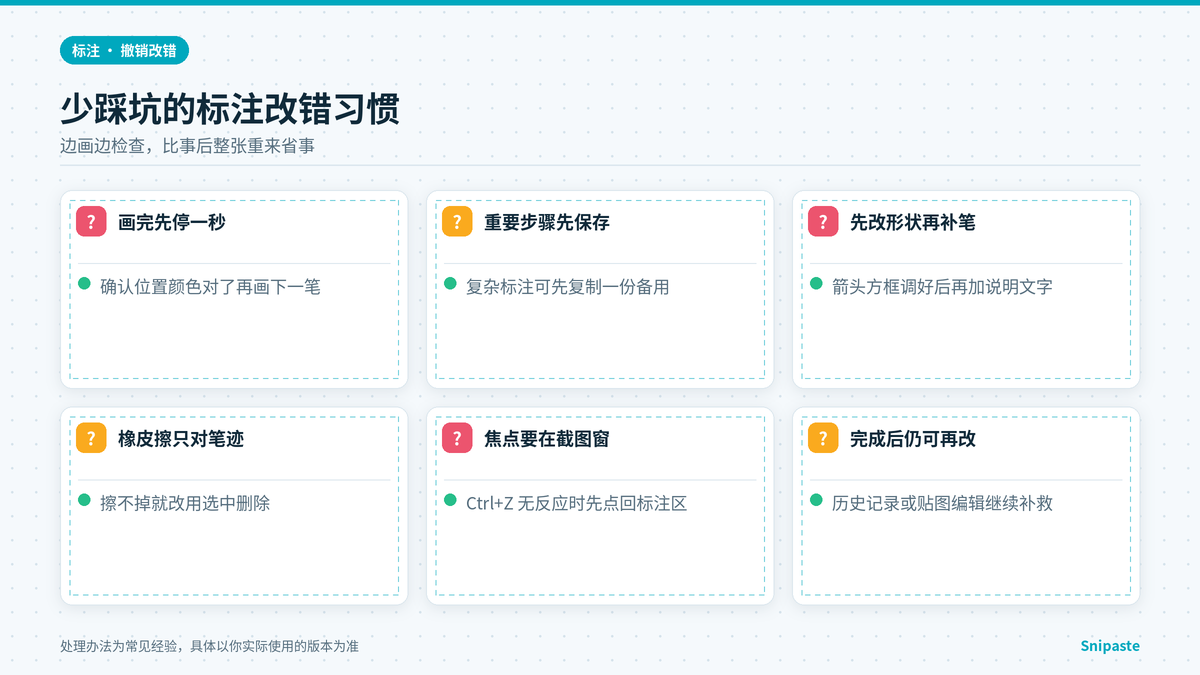Click the footer note 处理办法为常见经验
Image resolution: width=1200 pixels, height=675 pixels.
(x=120, y=647)
